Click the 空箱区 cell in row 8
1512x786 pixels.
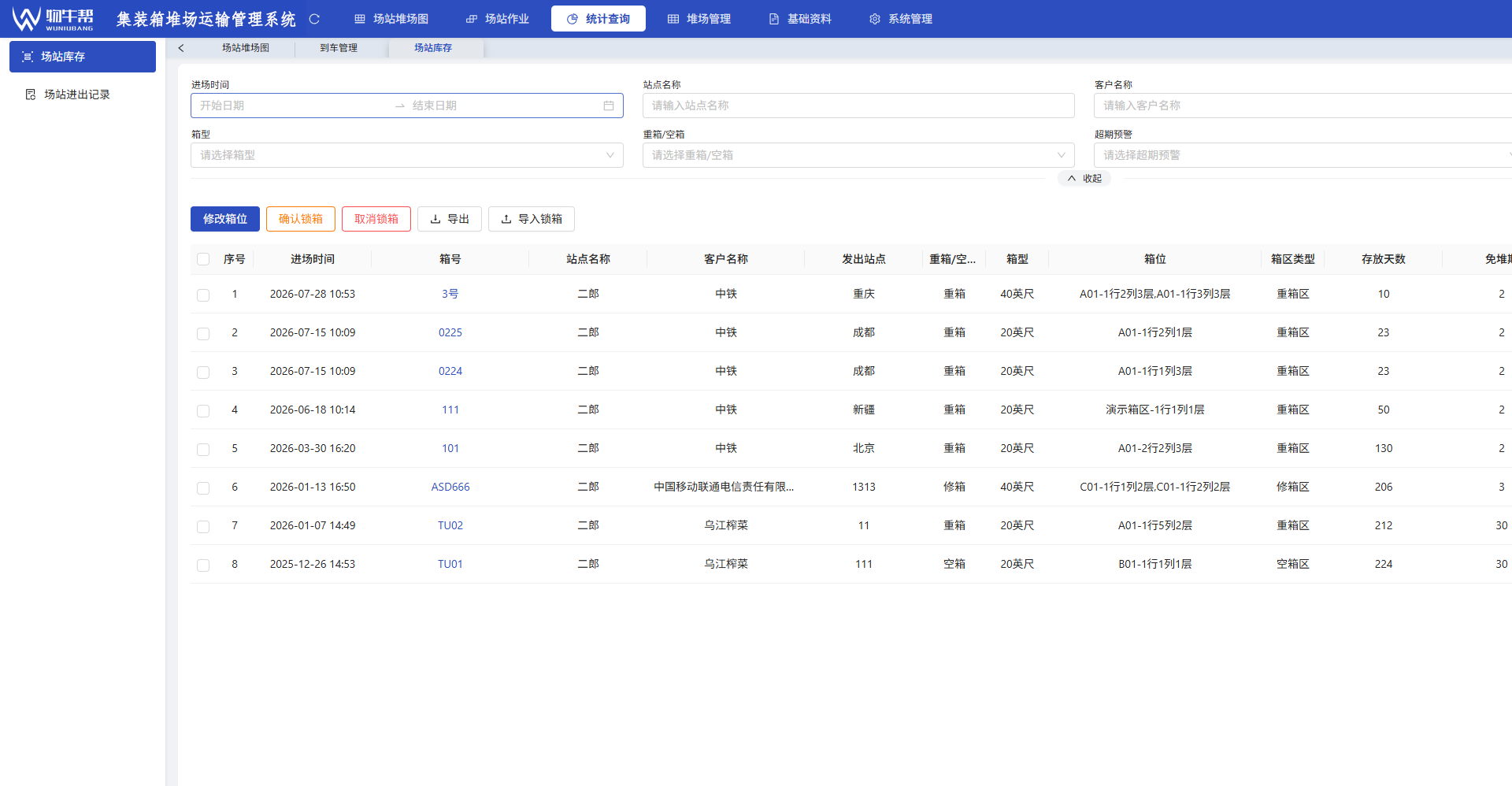[1293, 564]
